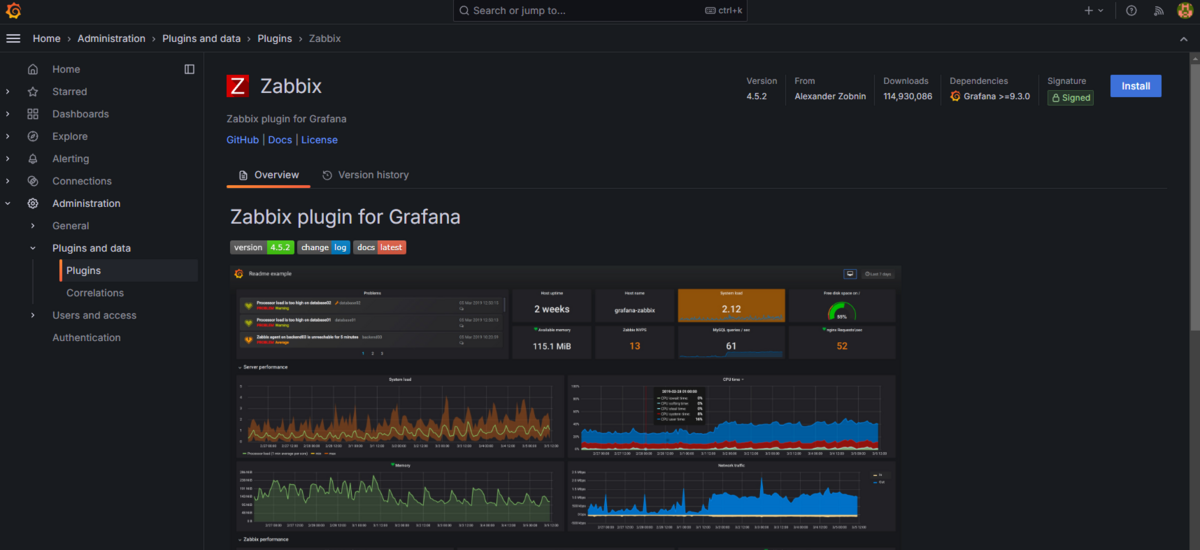This screenshot has width=1200, height=550.
Task: Open Dashboards in the sidebar
Action: coord(80,114)
